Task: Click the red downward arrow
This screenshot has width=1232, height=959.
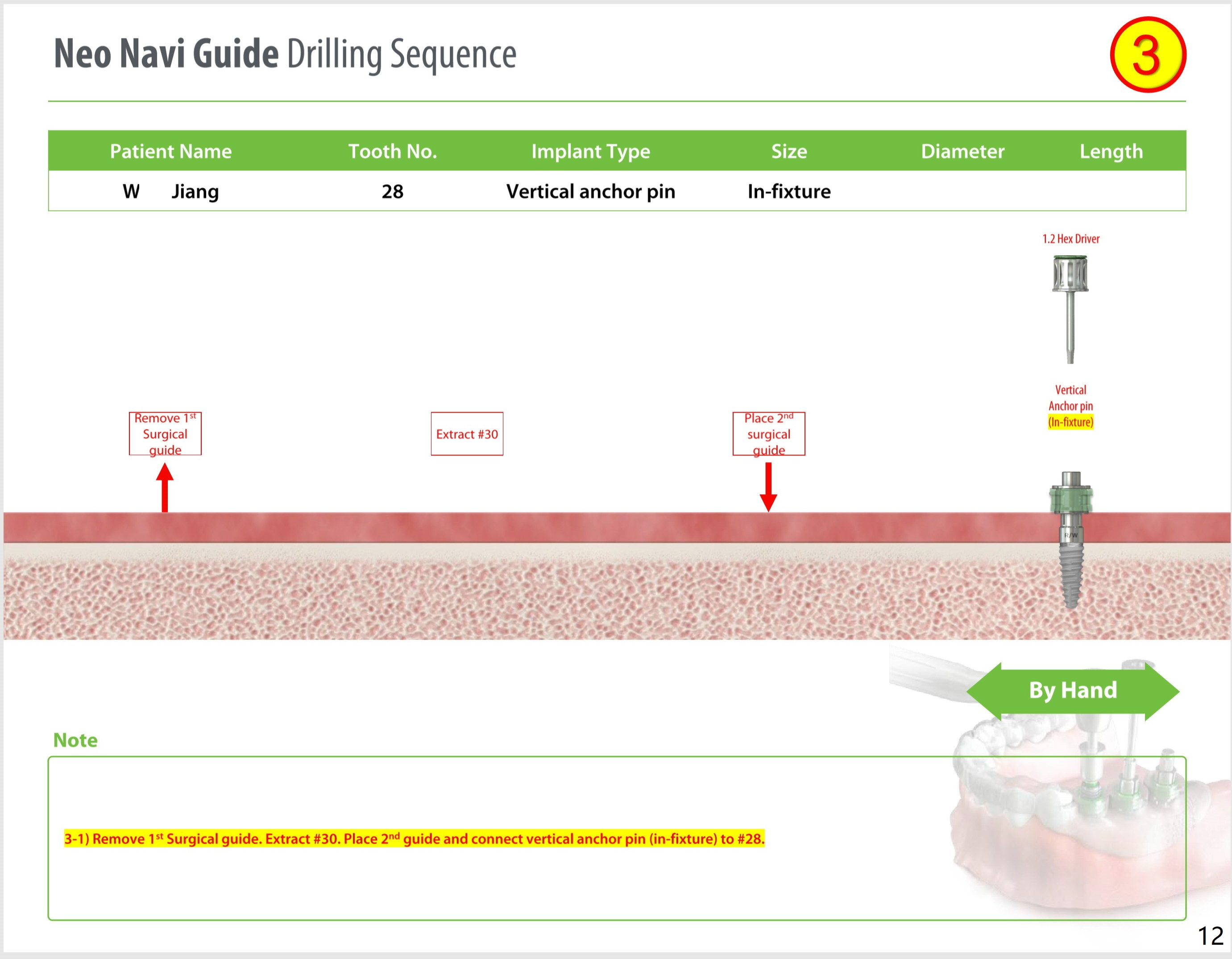Action: click(768, 487)
